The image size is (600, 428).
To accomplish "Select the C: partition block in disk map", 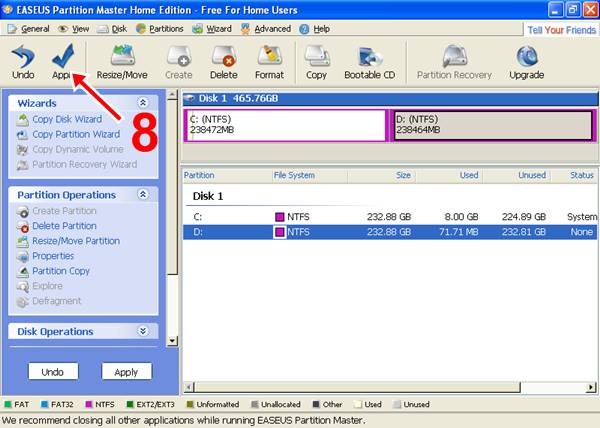I will coord(285,125).
